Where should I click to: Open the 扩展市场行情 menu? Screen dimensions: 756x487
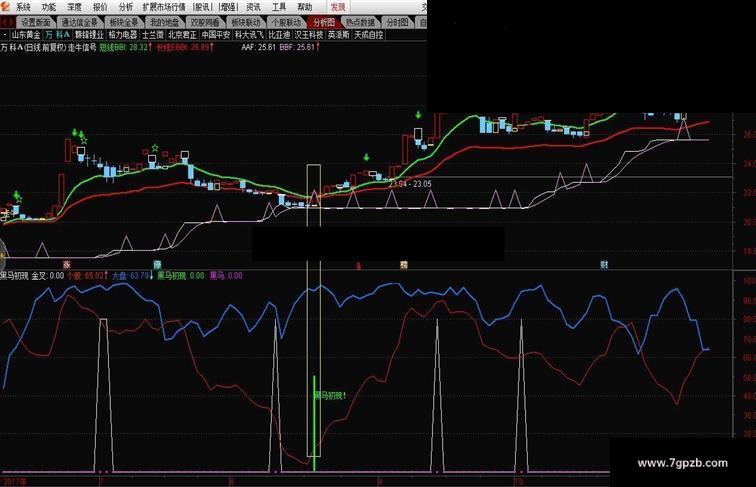point(164,7)
